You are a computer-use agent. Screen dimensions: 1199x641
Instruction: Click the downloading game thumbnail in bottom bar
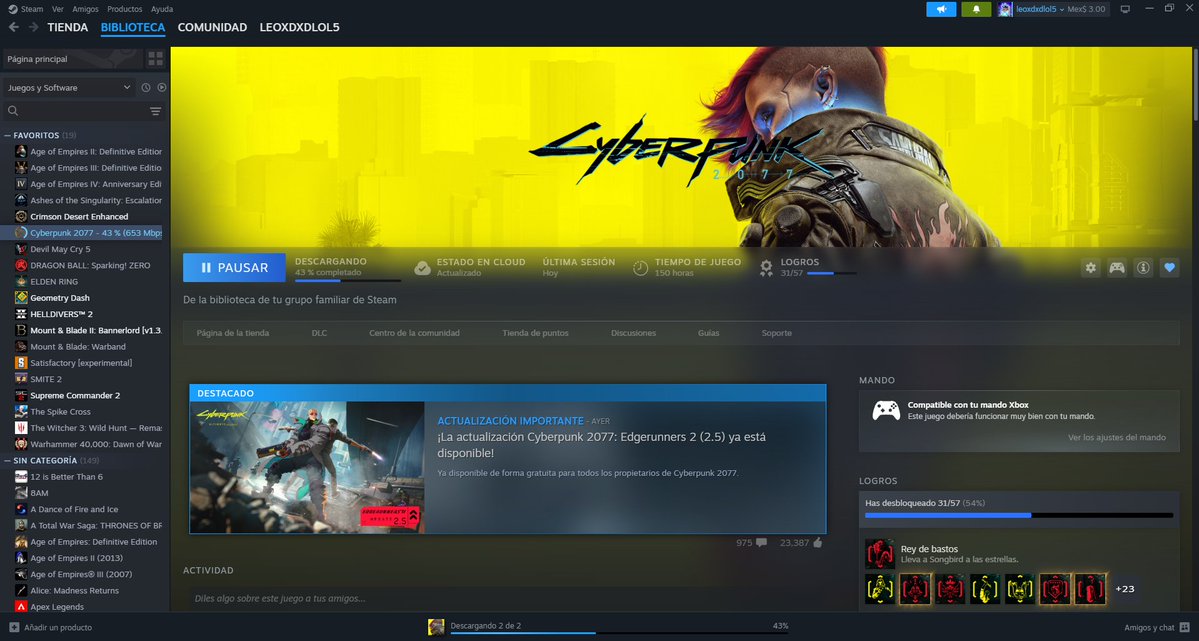coord(436,627)
